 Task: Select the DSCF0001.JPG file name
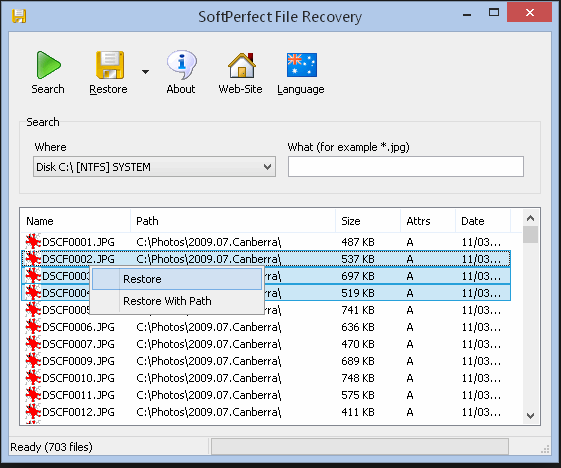[78, 242]
